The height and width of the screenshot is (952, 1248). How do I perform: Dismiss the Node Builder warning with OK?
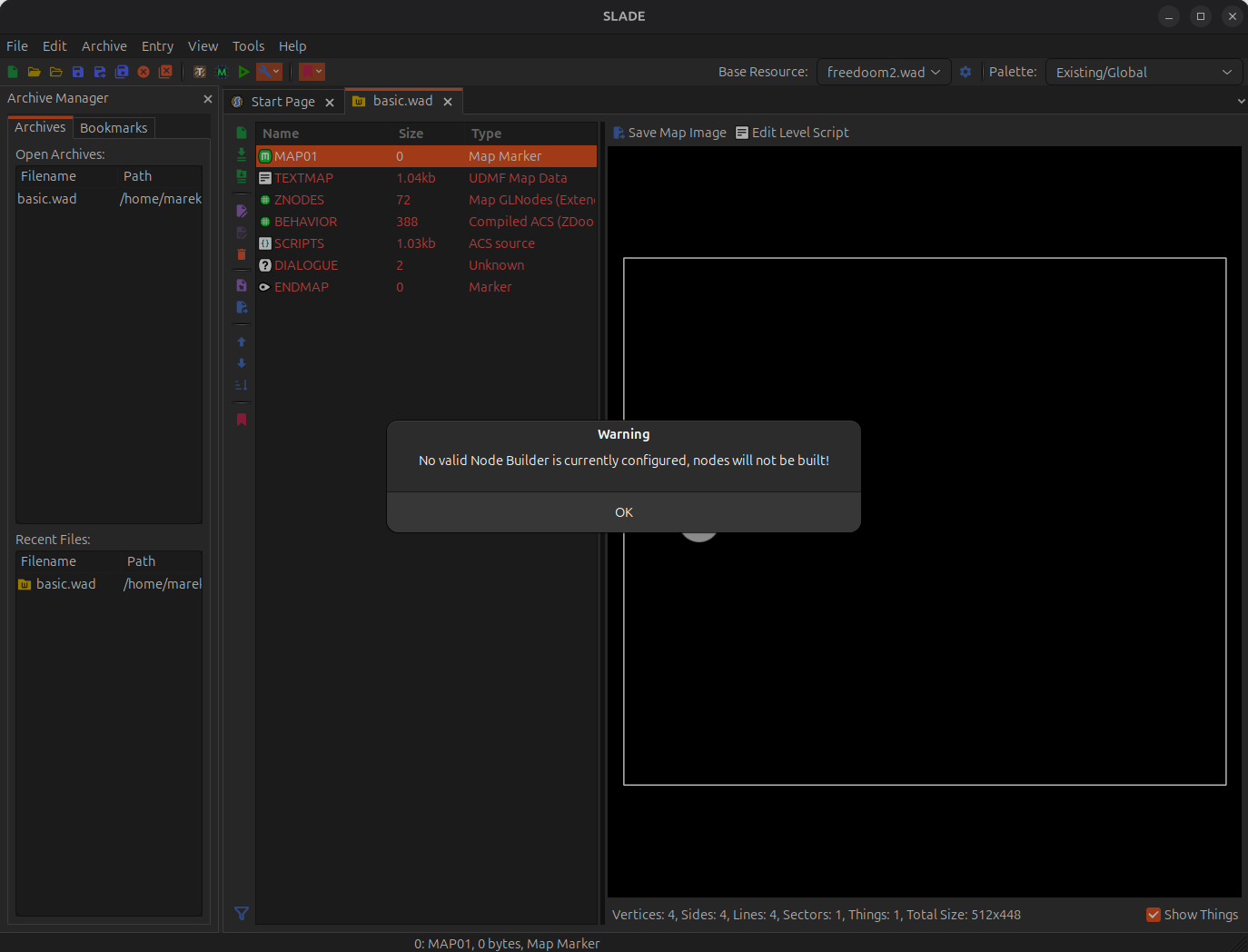click(623, 511)
